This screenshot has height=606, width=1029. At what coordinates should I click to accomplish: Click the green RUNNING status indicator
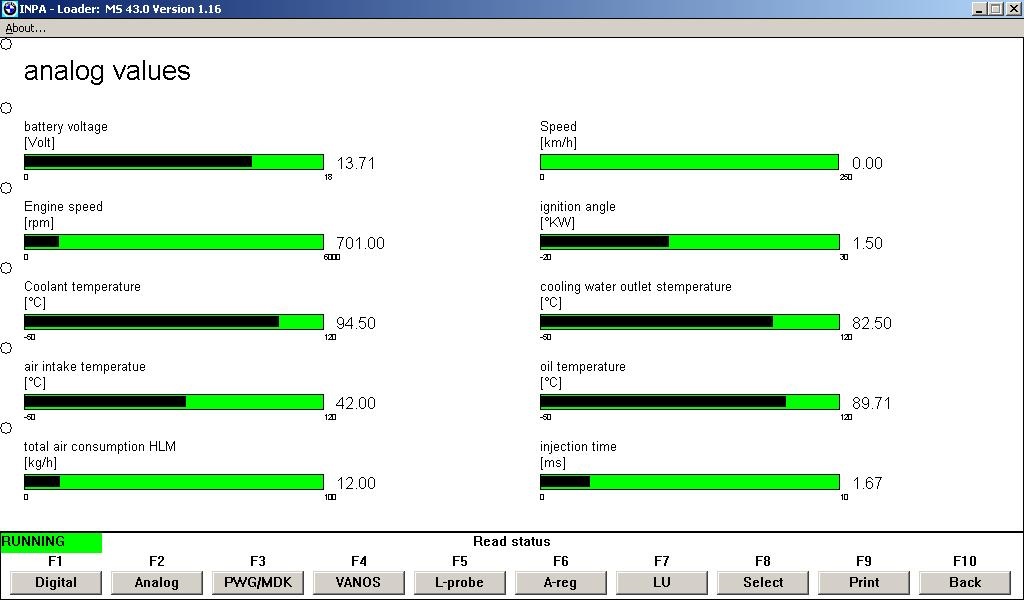click(51, 542)
